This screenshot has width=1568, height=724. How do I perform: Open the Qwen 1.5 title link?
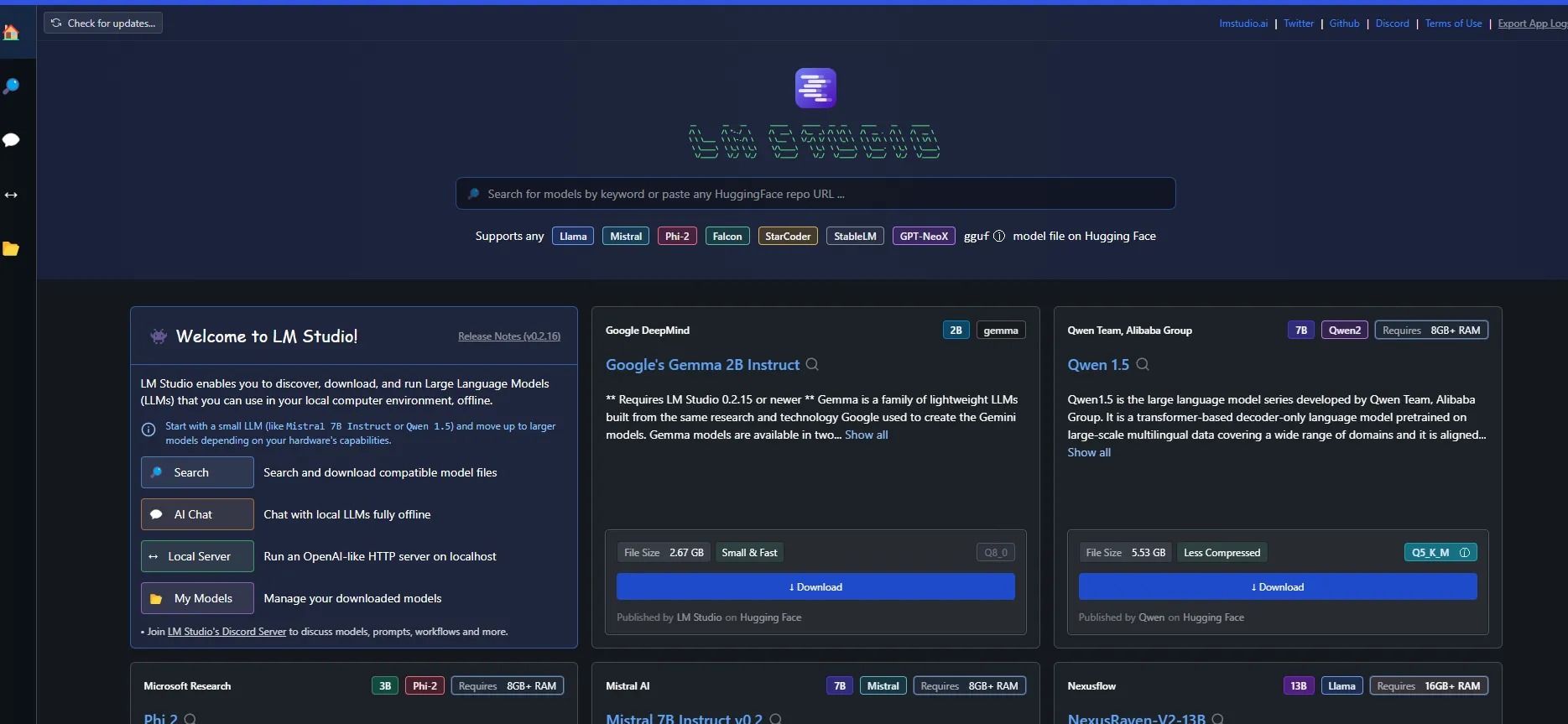click(1098, 365)
